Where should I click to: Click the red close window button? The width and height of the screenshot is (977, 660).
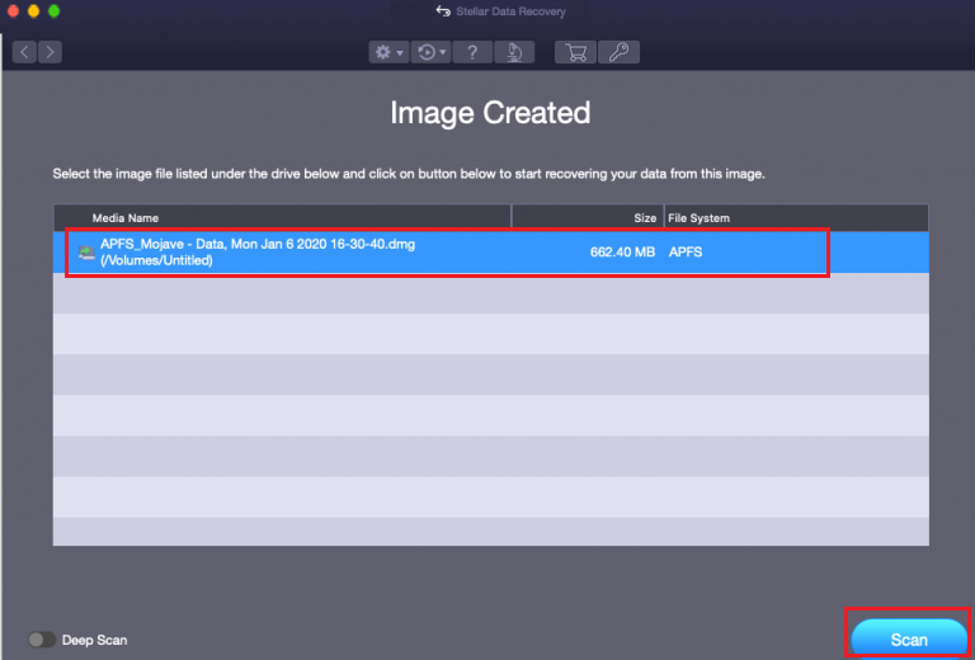coord(14,11)
